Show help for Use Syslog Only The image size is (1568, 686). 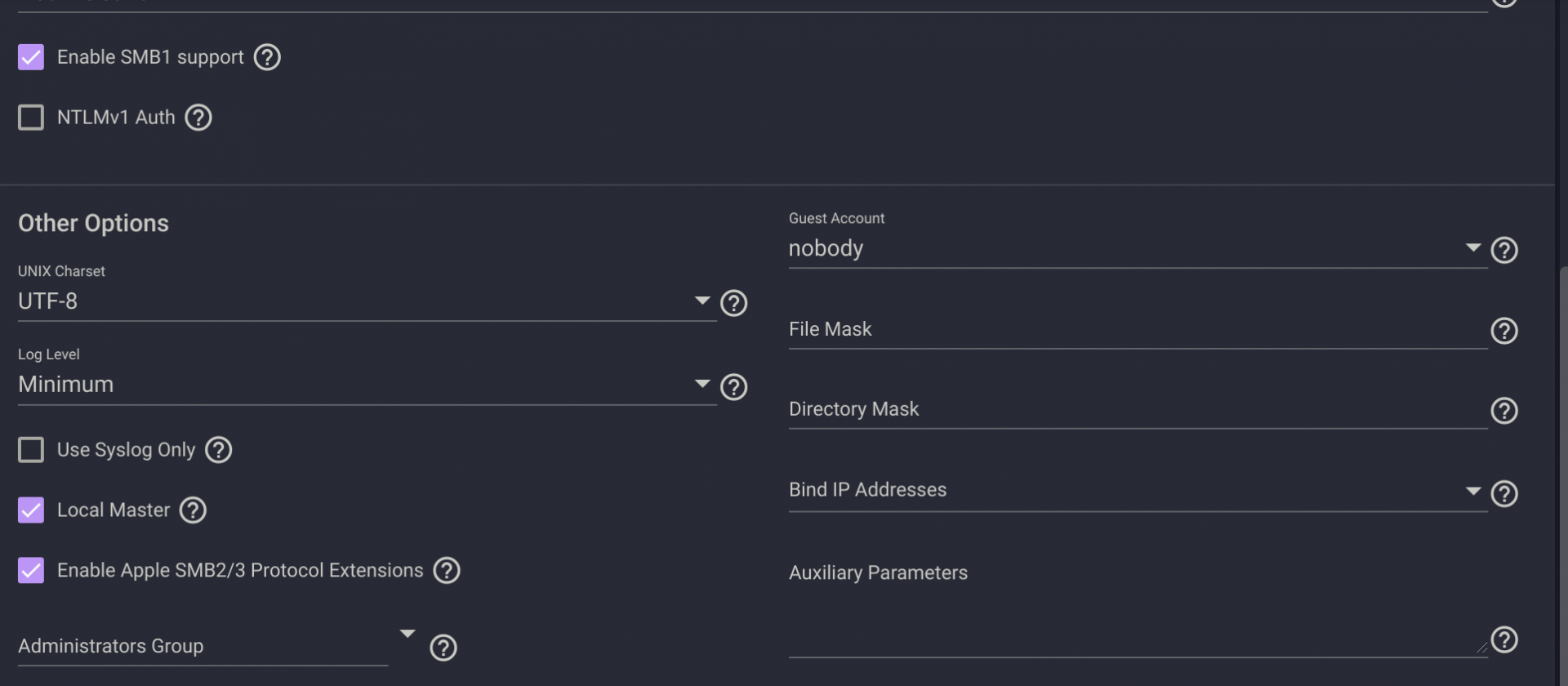pyautogui.click(x=218, y=450)
